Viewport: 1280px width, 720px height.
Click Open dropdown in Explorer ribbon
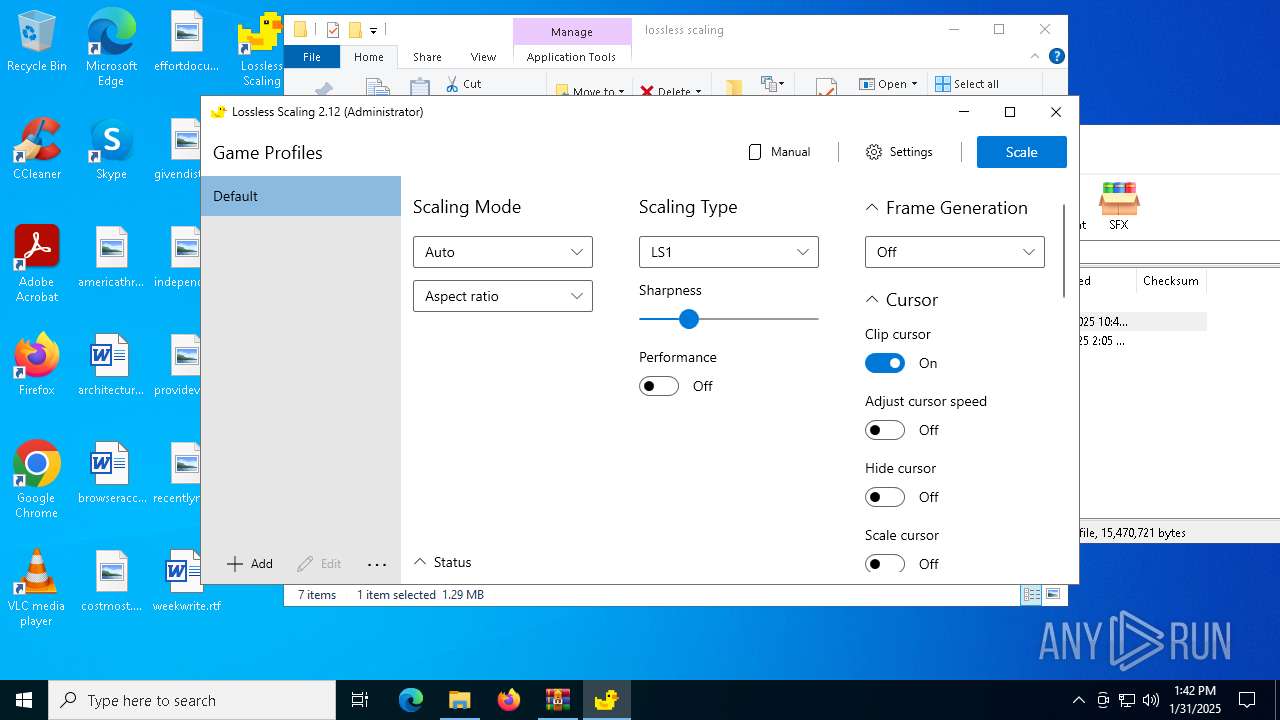coord(889,84)
